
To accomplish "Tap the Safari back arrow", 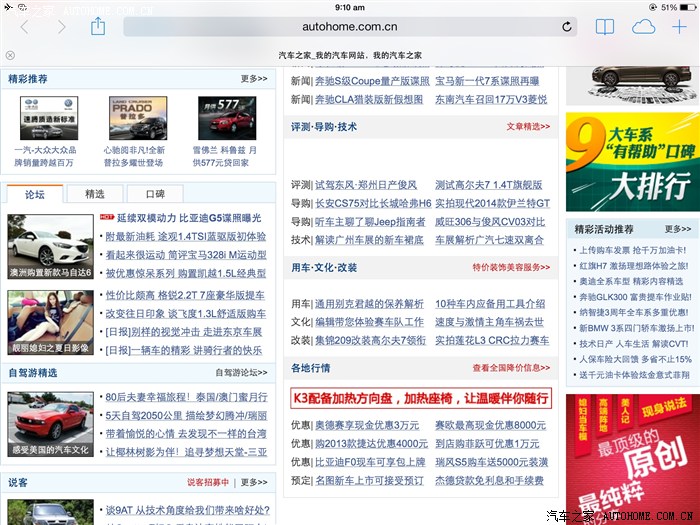I will click(25, 27).
